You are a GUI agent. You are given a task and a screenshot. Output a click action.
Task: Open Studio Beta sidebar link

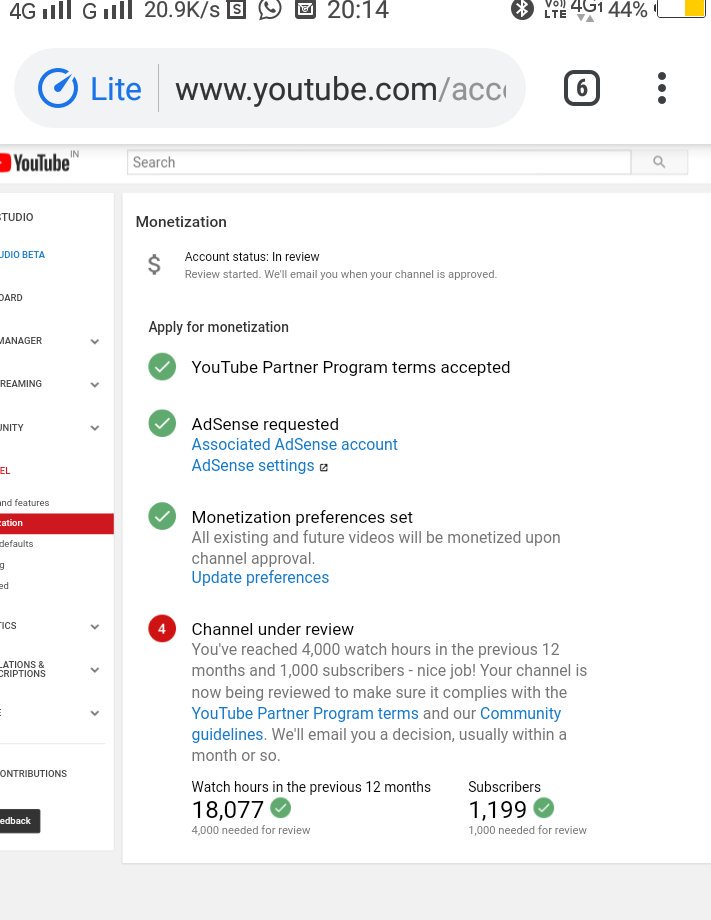point(22,255)
